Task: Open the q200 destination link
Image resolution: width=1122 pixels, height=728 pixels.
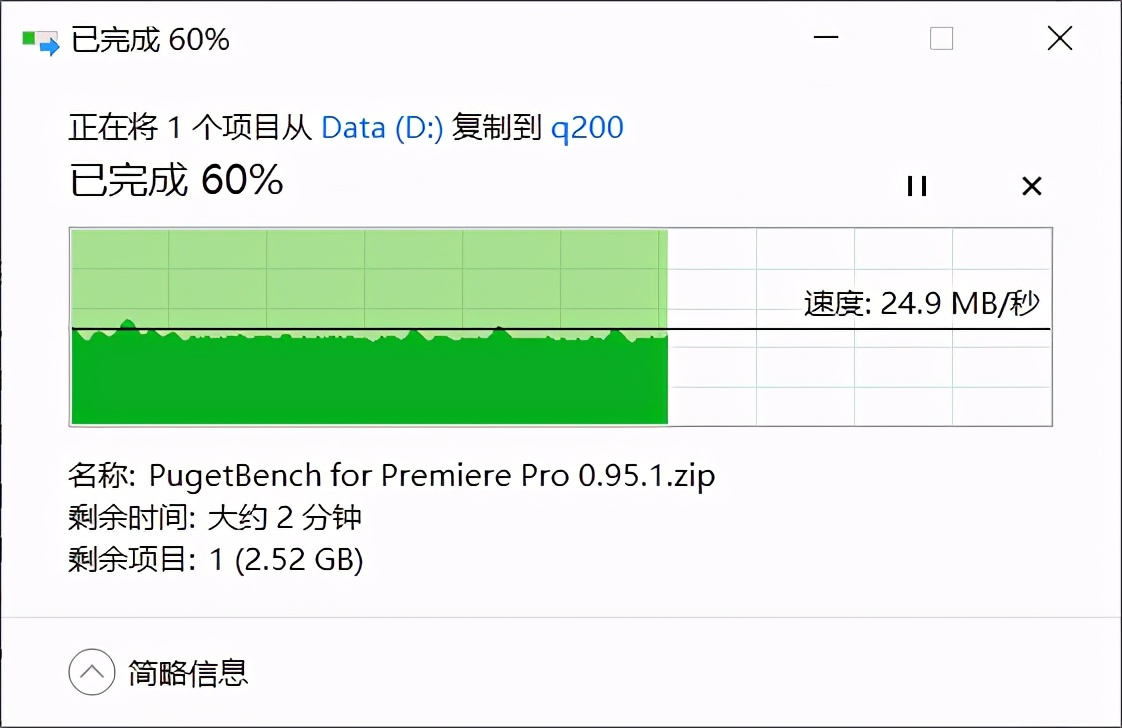Action: (587, 128)
